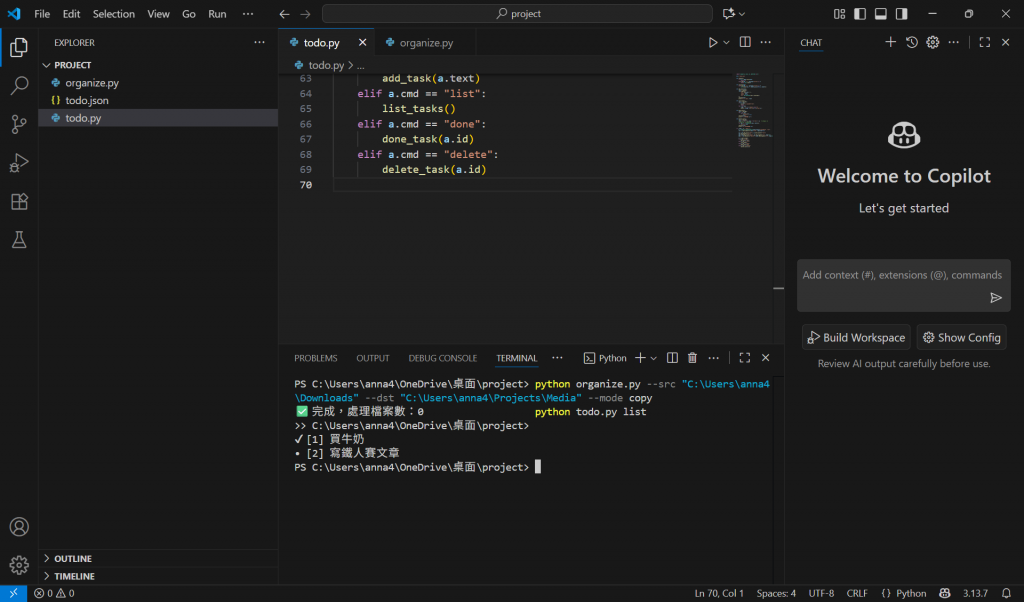Open the Run and Debug view

point(19,163)
